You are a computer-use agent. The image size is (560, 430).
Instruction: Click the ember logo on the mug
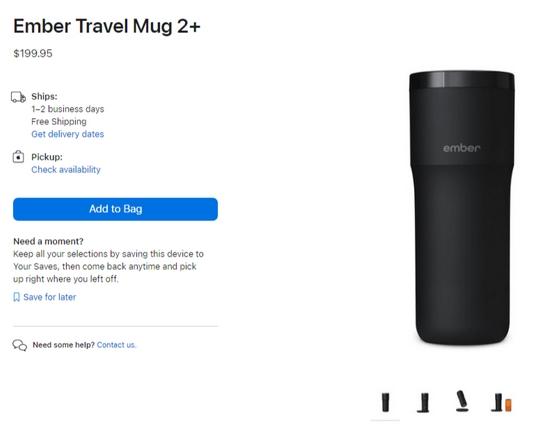point(461,148)
